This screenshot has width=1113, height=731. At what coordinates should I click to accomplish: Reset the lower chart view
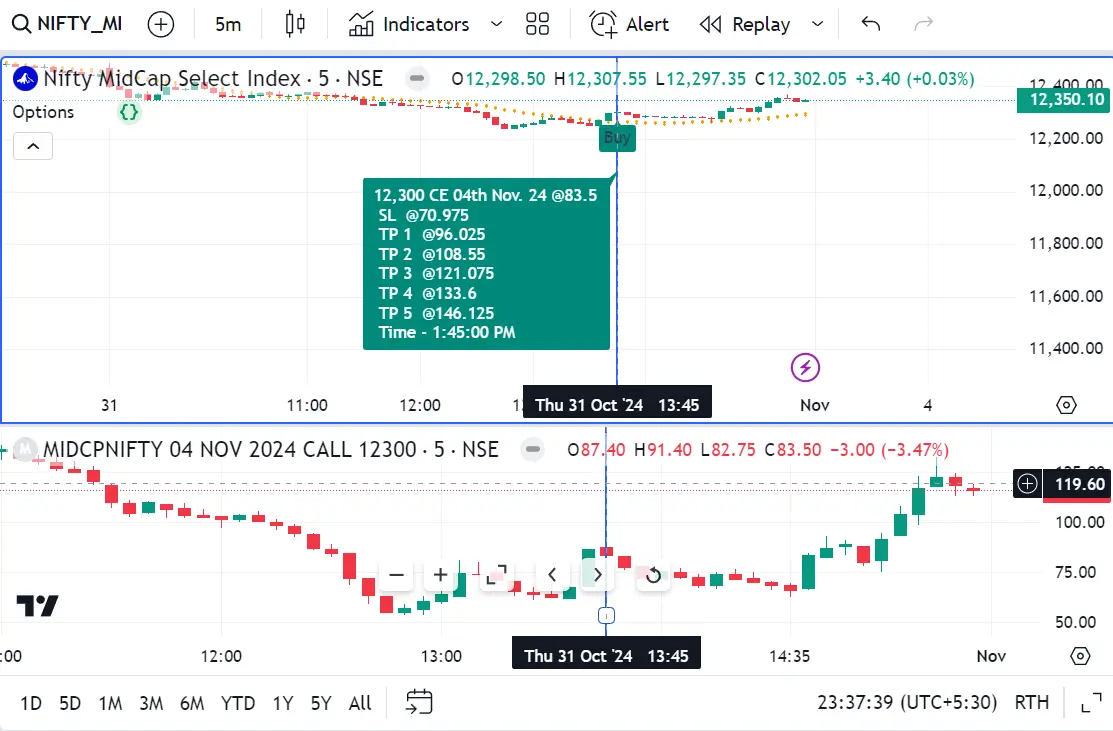tap(653, 575)
